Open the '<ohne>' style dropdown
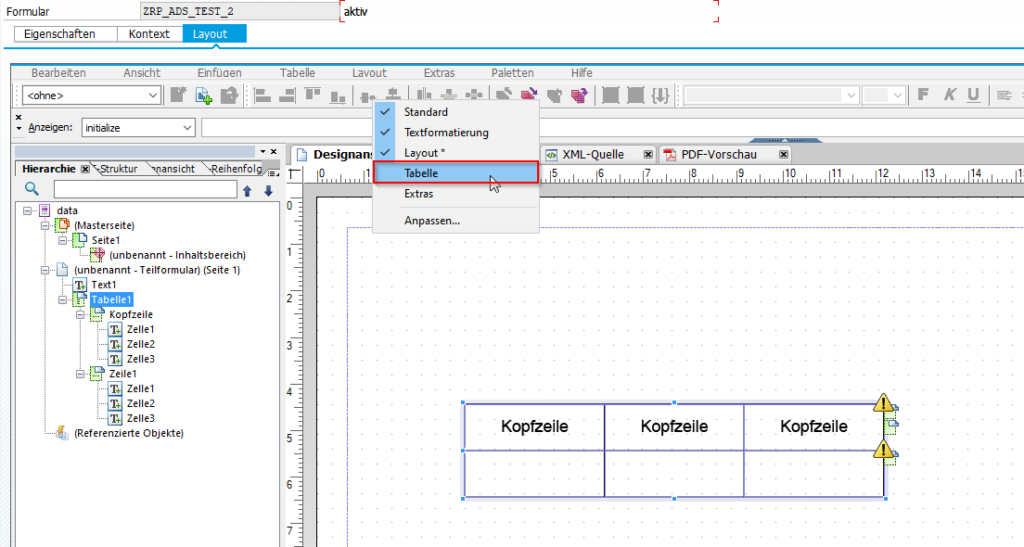The height and width of the screenshot is (547, 1024). point(153,95)
